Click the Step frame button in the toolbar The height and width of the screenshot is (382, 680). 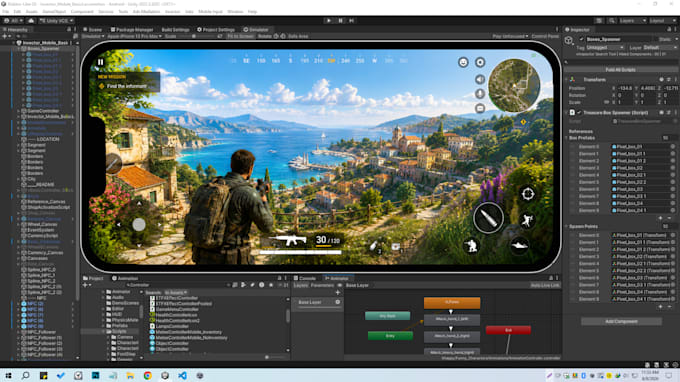pyautogui.click(x=352, y=20)
